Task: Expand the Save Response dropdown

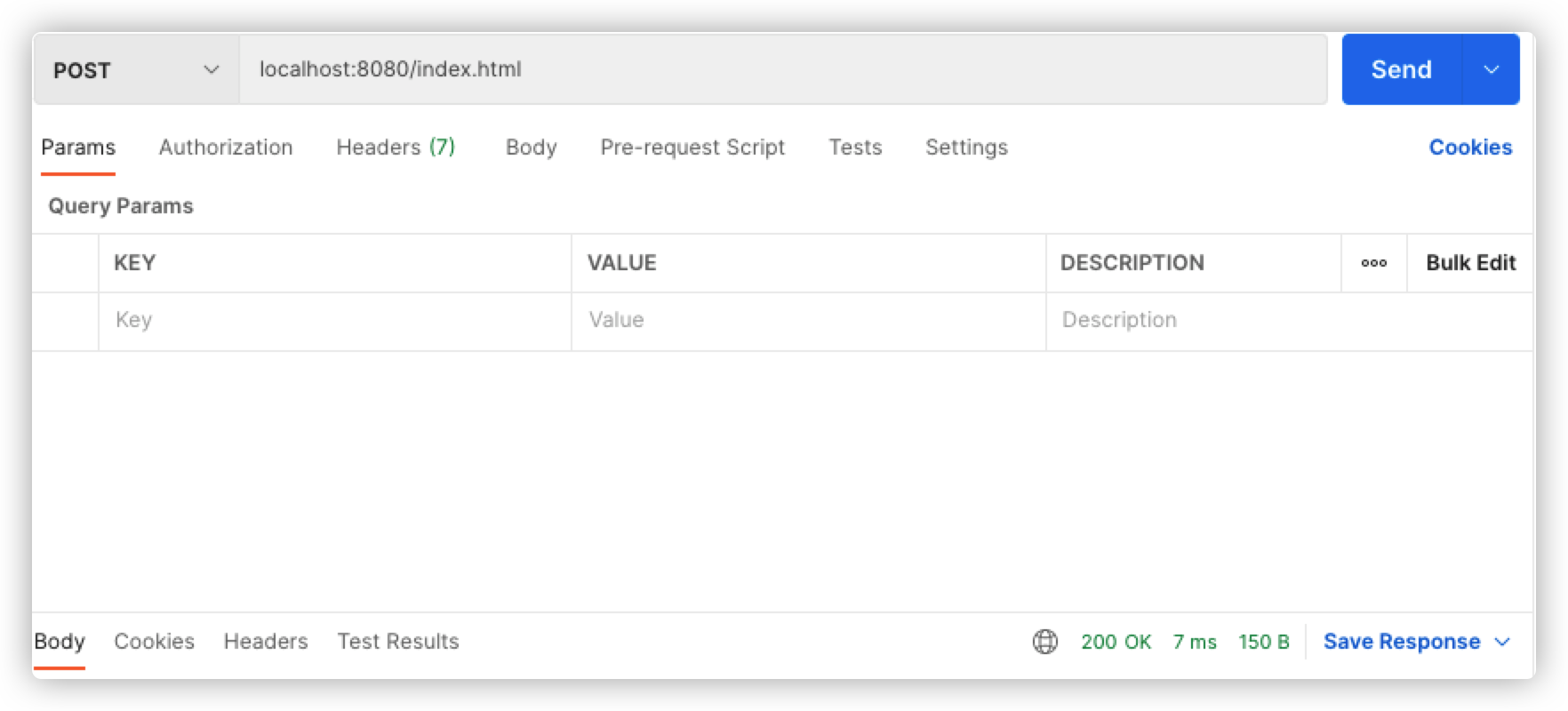Action: (1416, 642)
